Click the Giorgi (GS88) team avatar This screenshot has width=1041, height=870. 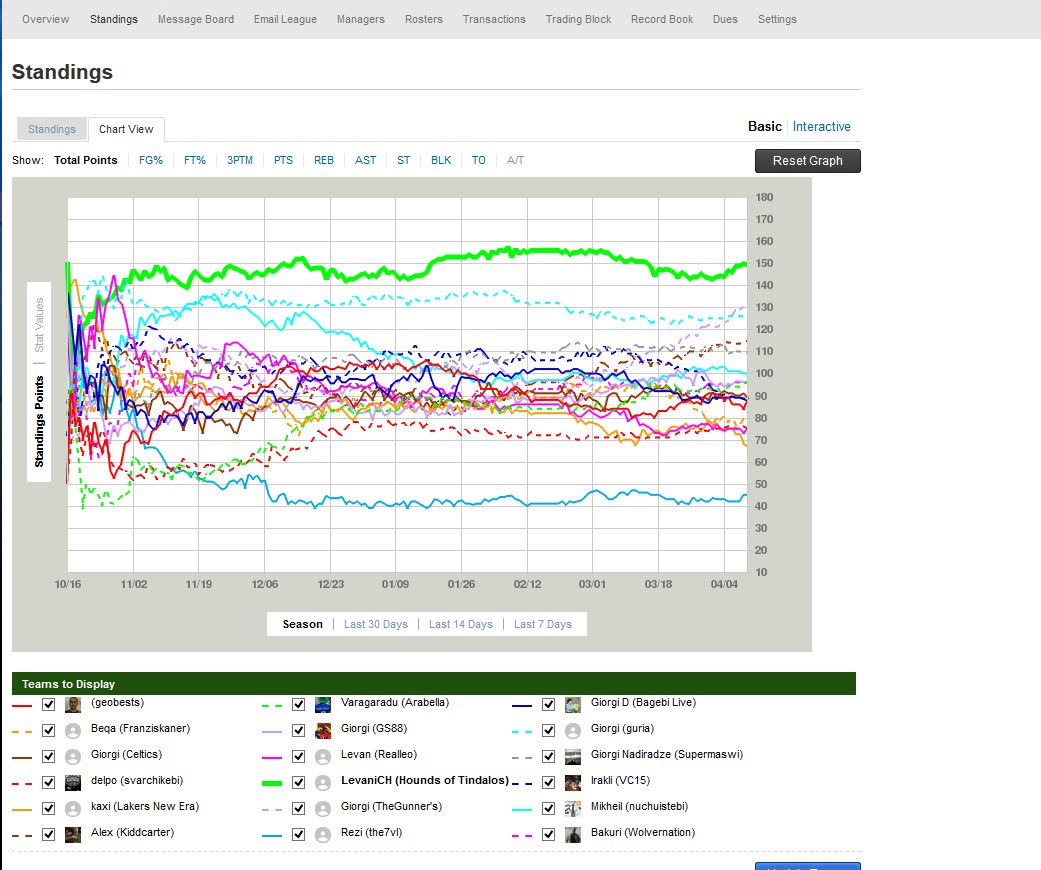[x=323, y=730]
